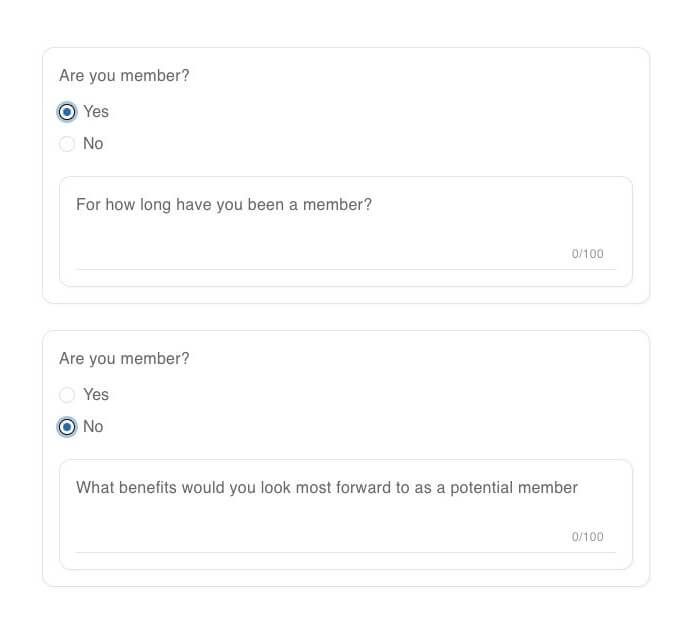Click the placeholder text about benefits as a potential member

click(x=327, y=488)
